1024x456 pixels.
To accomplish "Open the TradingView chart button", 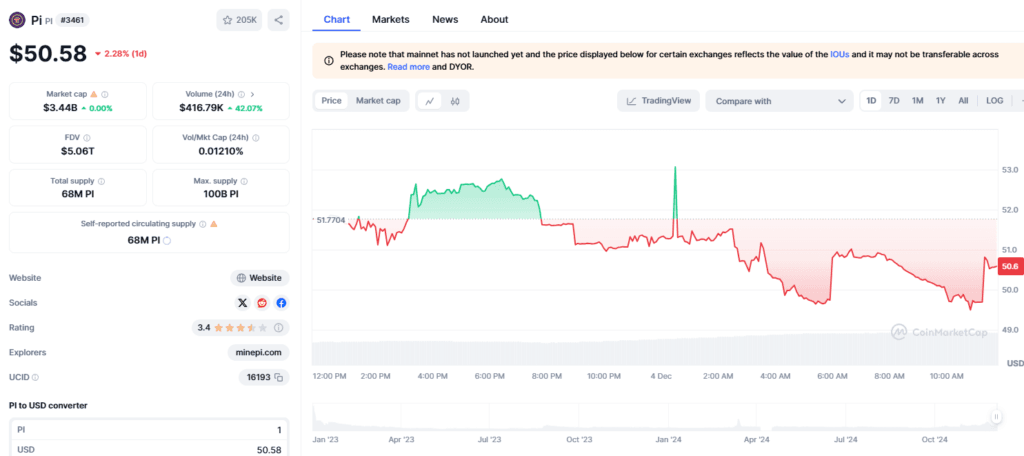I will [658, 101].
